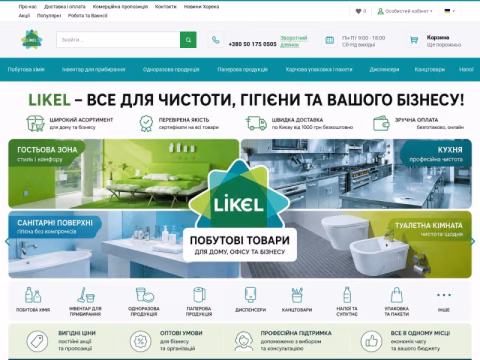Open the language flag dropdown
The image size is (480, 360).
[449, 11]
